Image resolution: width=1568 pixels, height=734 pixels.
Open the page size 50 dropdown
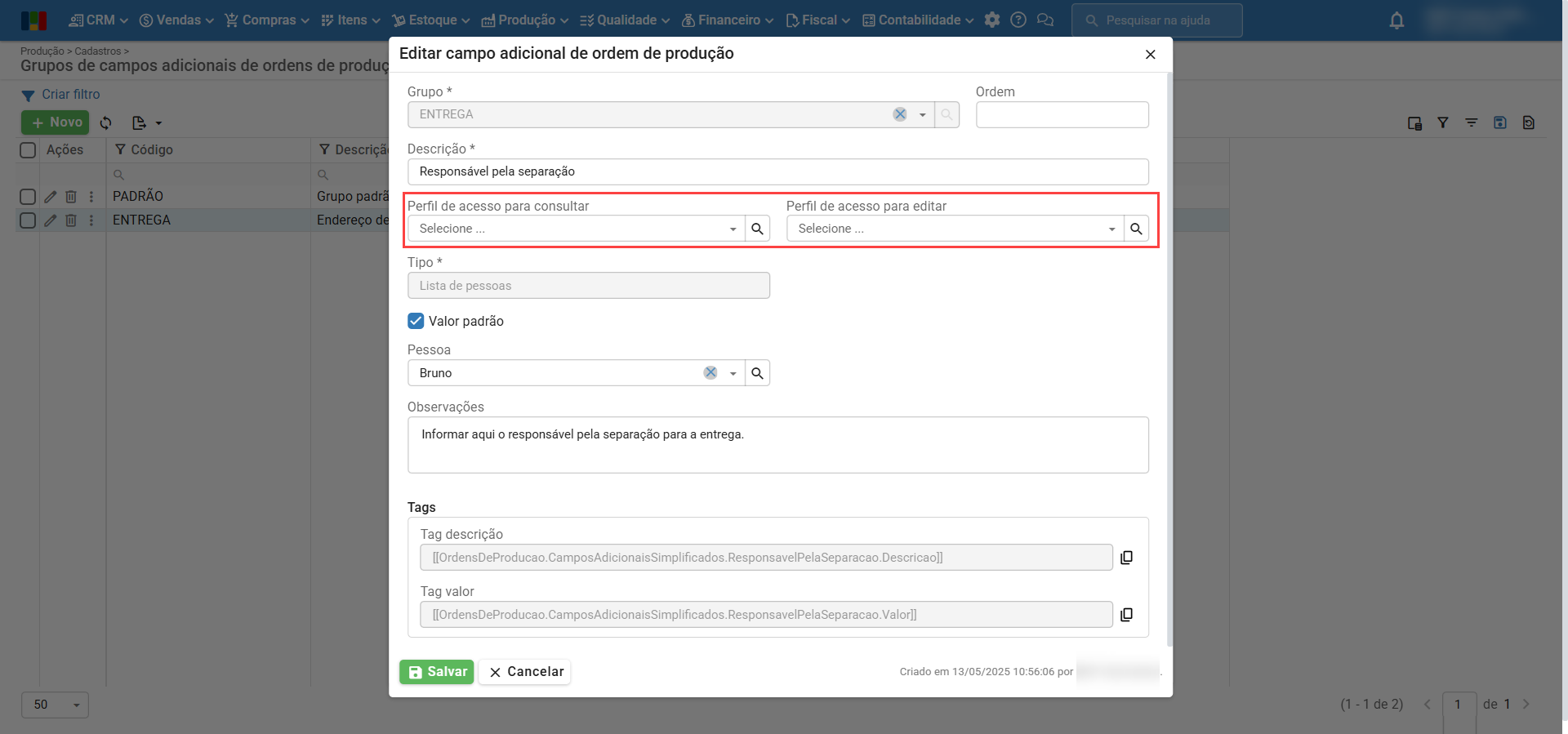click(55, 705)
